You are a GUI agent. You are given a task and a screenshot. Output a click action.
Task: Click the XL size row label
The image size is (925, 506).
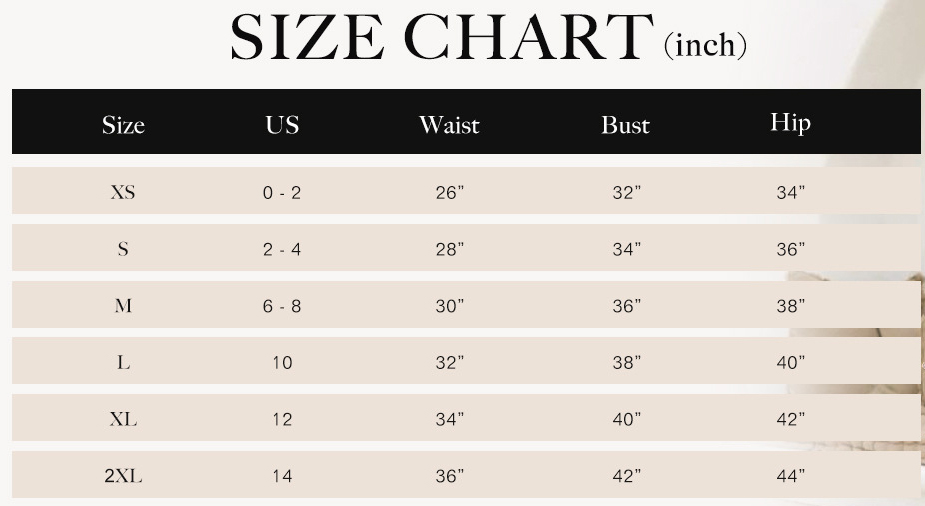123,419
